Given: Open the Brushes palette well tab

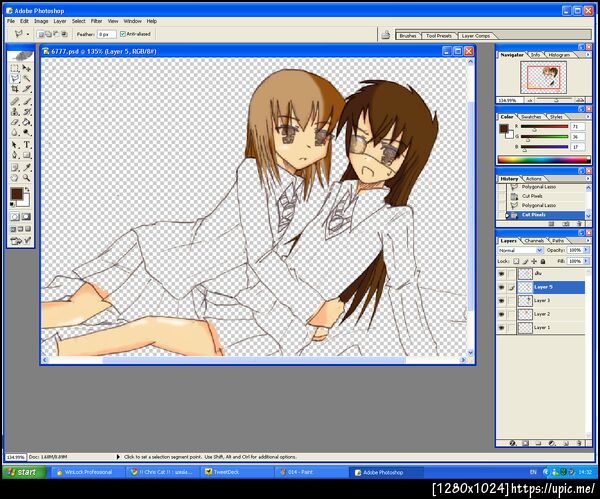Looking at the screenshot, I should [x=408, y=36].
